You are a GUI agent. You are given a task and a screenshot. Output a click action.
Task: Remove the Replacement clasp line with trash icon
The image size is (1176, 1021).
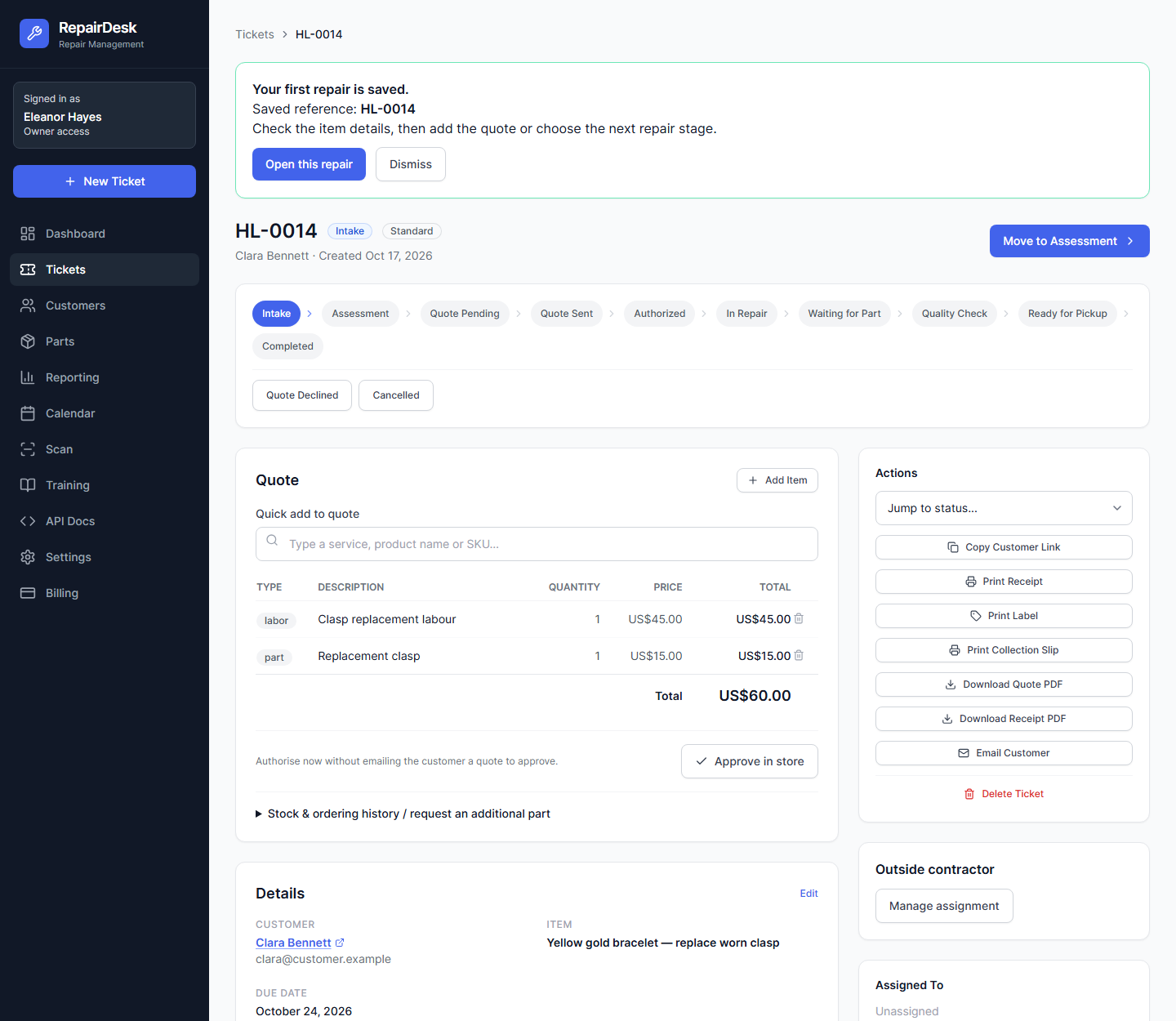click(x=799, y=656)
